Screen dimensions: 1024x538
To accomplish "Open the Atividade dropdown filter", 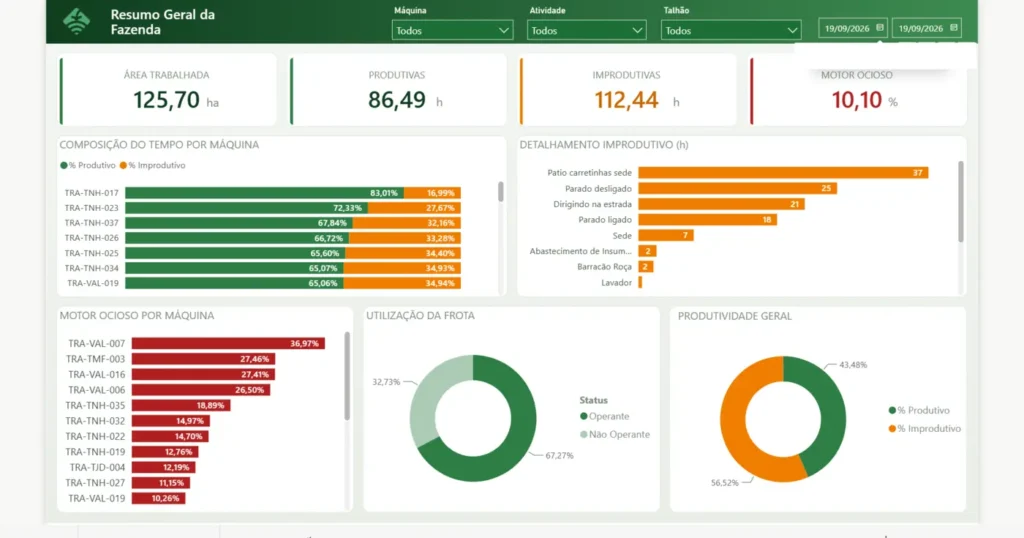I will click(x=586, y=30).
